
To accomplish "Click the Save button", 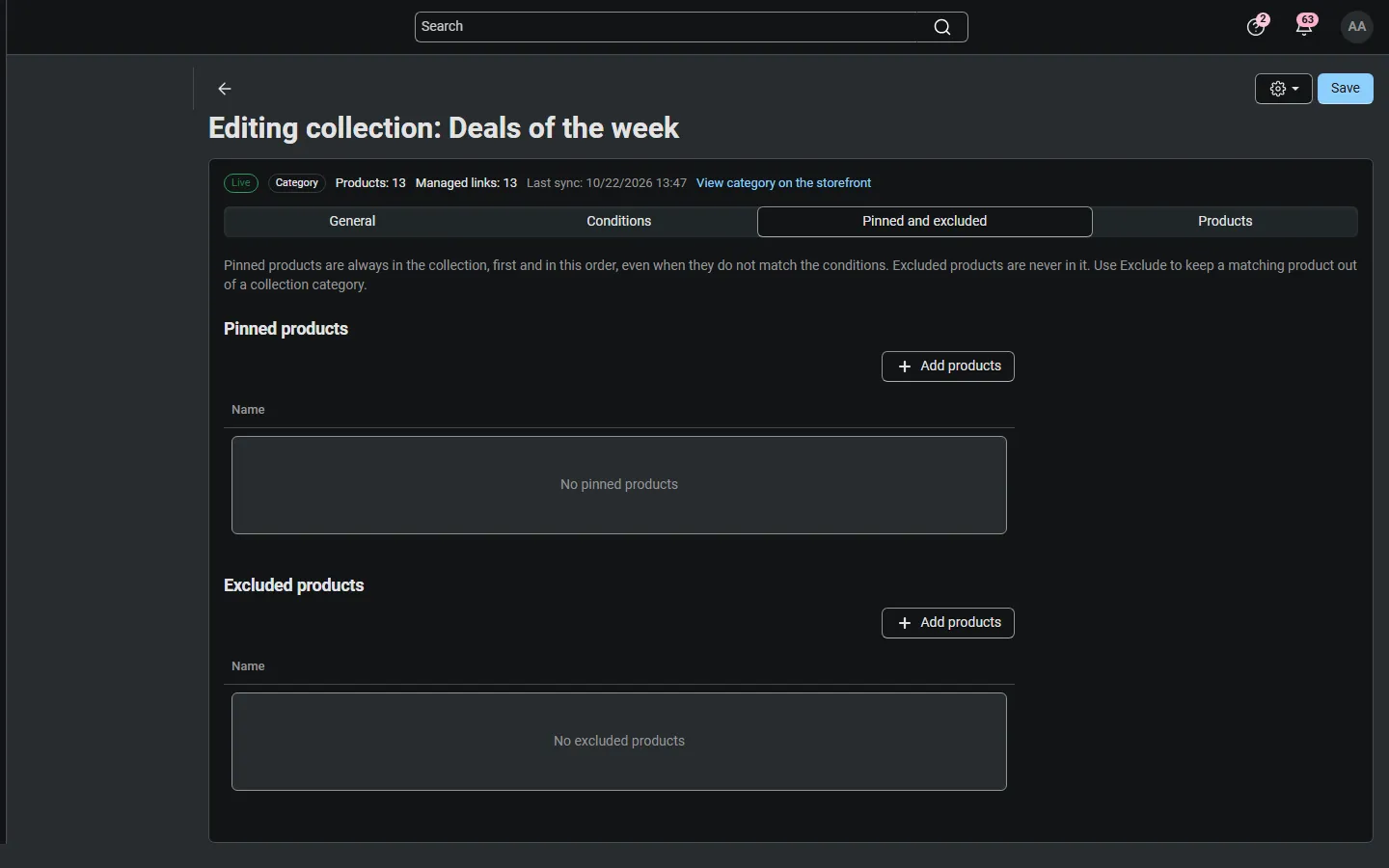I will (1346, 89).
